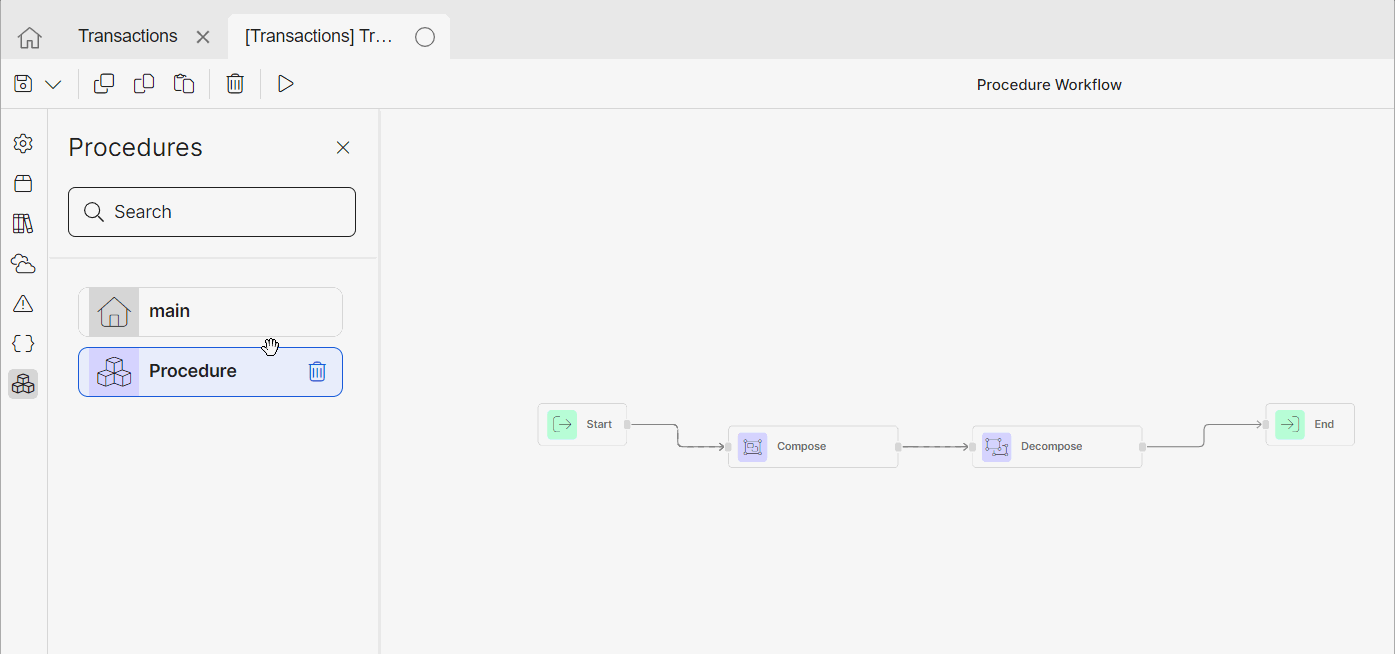Click the Search procedures field
Viewport: 1395px width, 654px height.
(212, 212)
